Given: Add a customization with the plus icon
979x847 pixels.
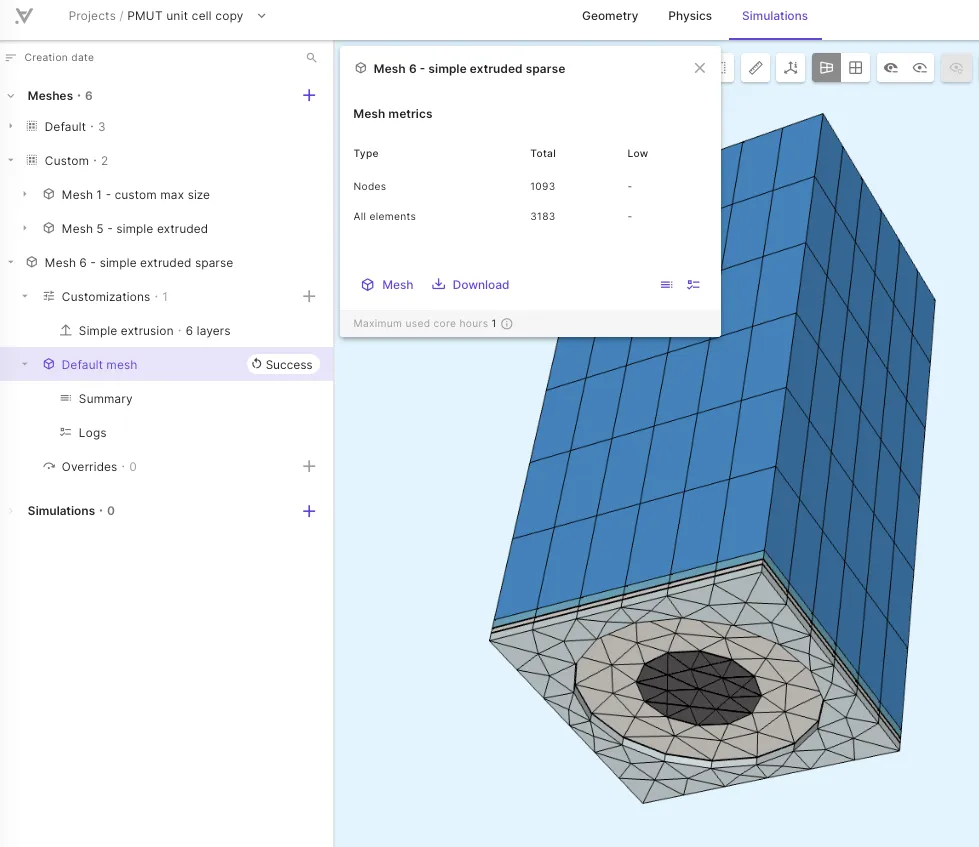Looking at the screenshot, I should point(308,296).
